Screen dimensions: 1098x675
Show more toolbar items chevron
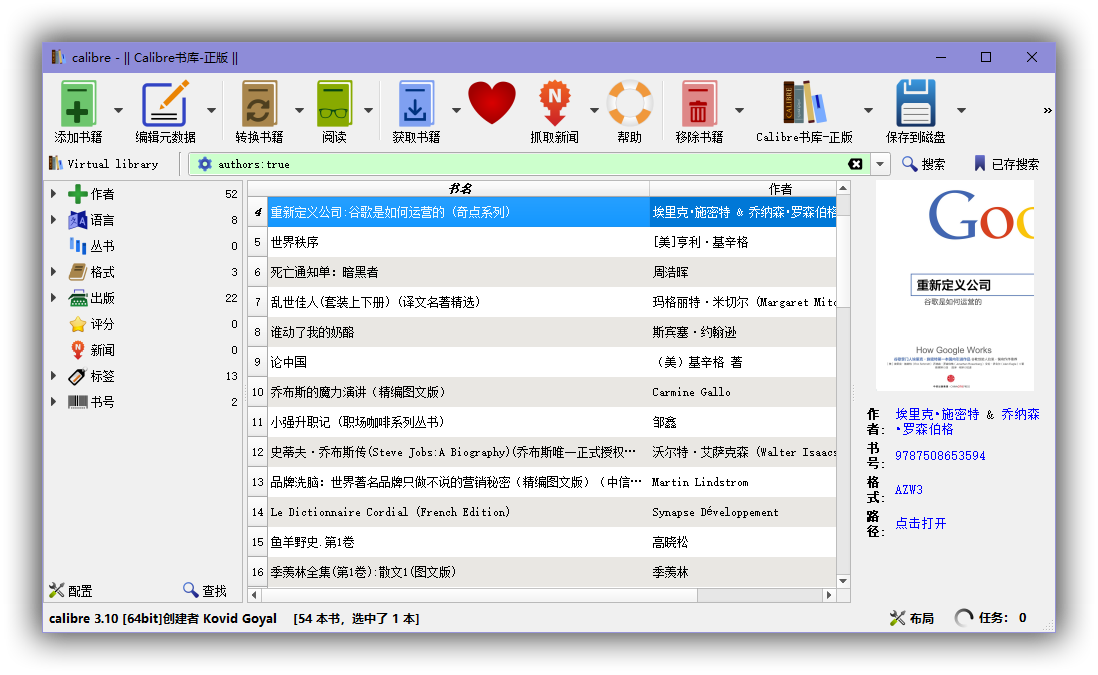point(1048,110)
